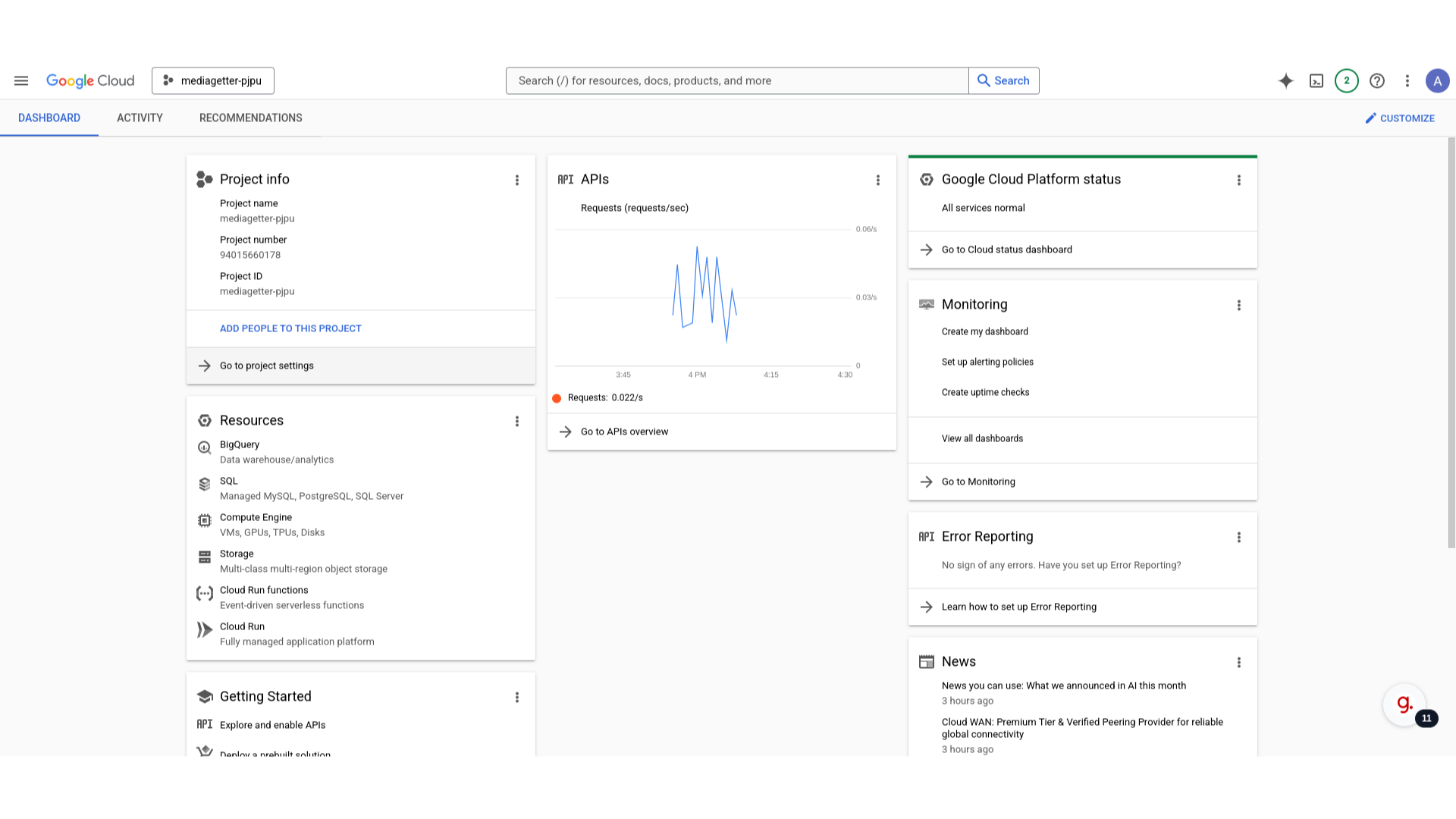Open the account avatar A
The image size is (1456, 819).
1437,80
